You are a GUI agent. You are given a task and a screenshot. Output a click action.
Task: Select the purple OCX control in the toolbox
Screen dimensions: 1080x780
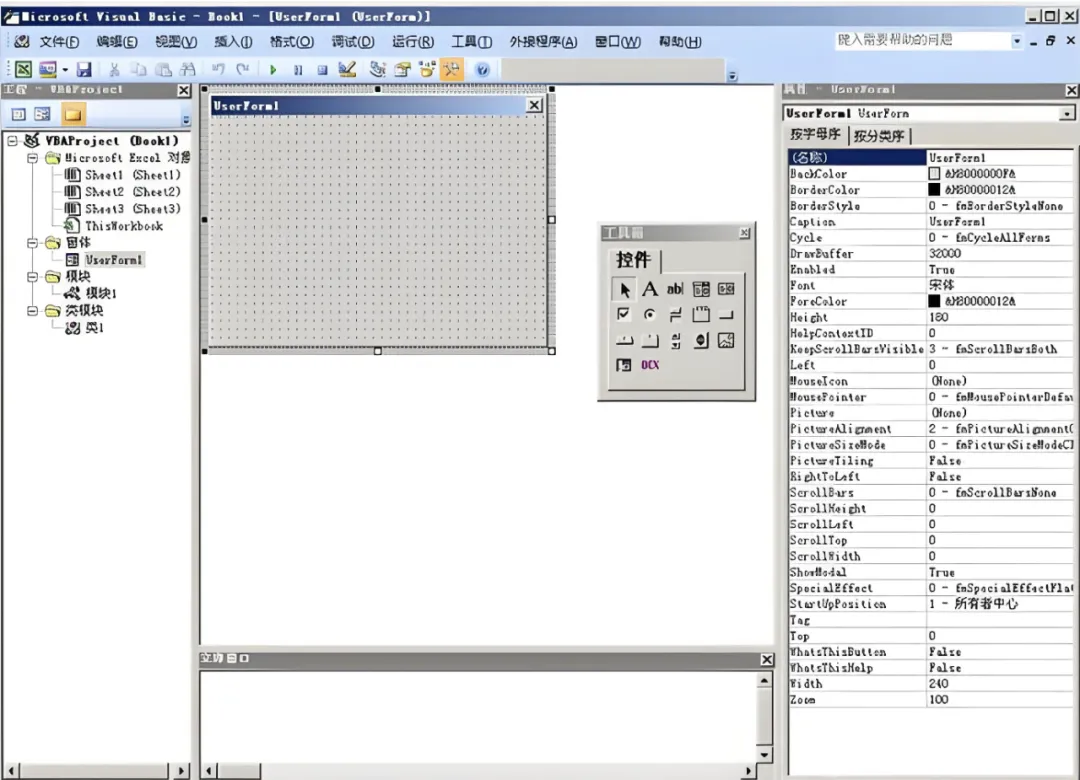(x=650, y=365)
